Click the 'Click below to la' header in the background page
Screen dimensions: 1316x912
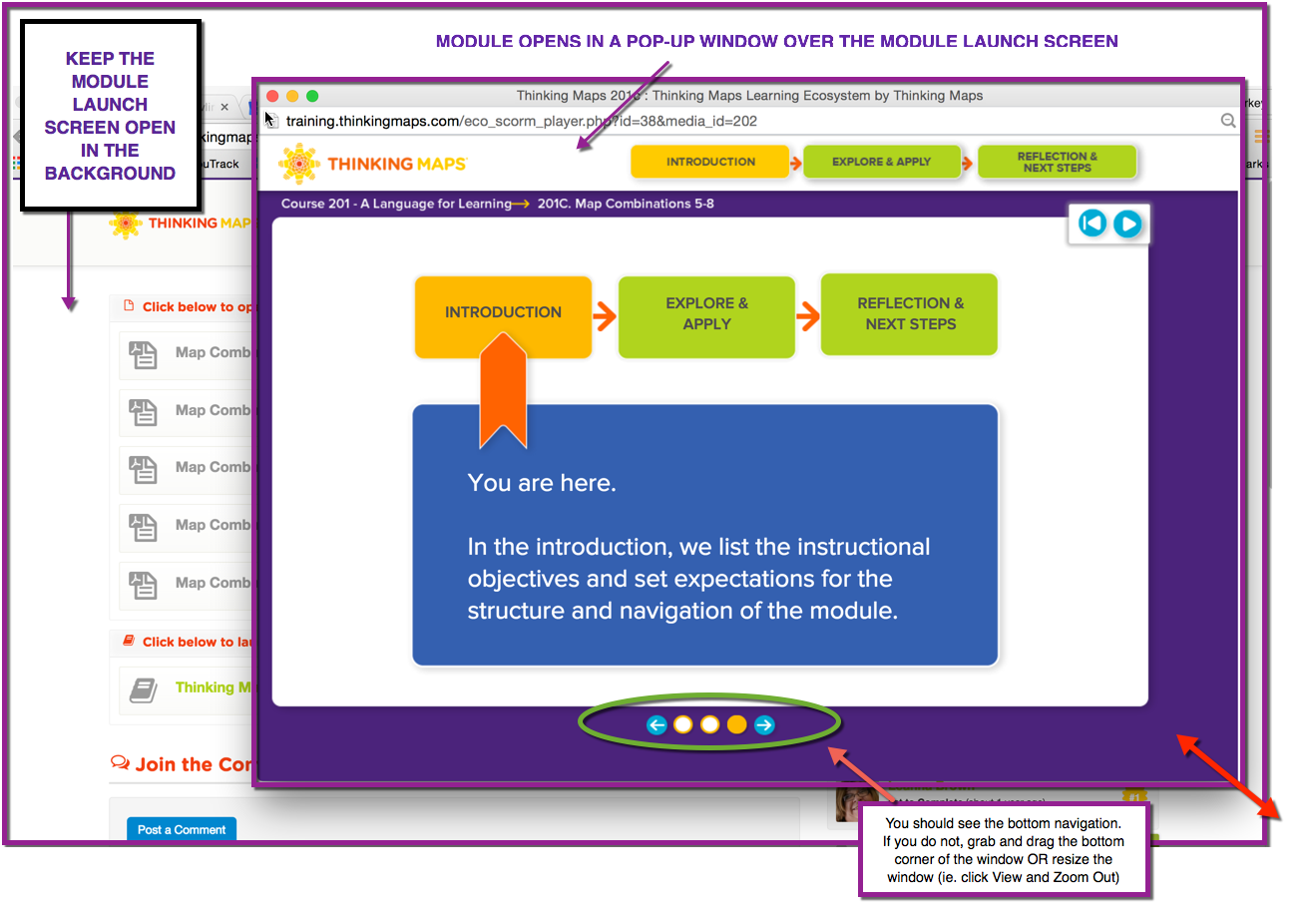(x=197, y=643)
